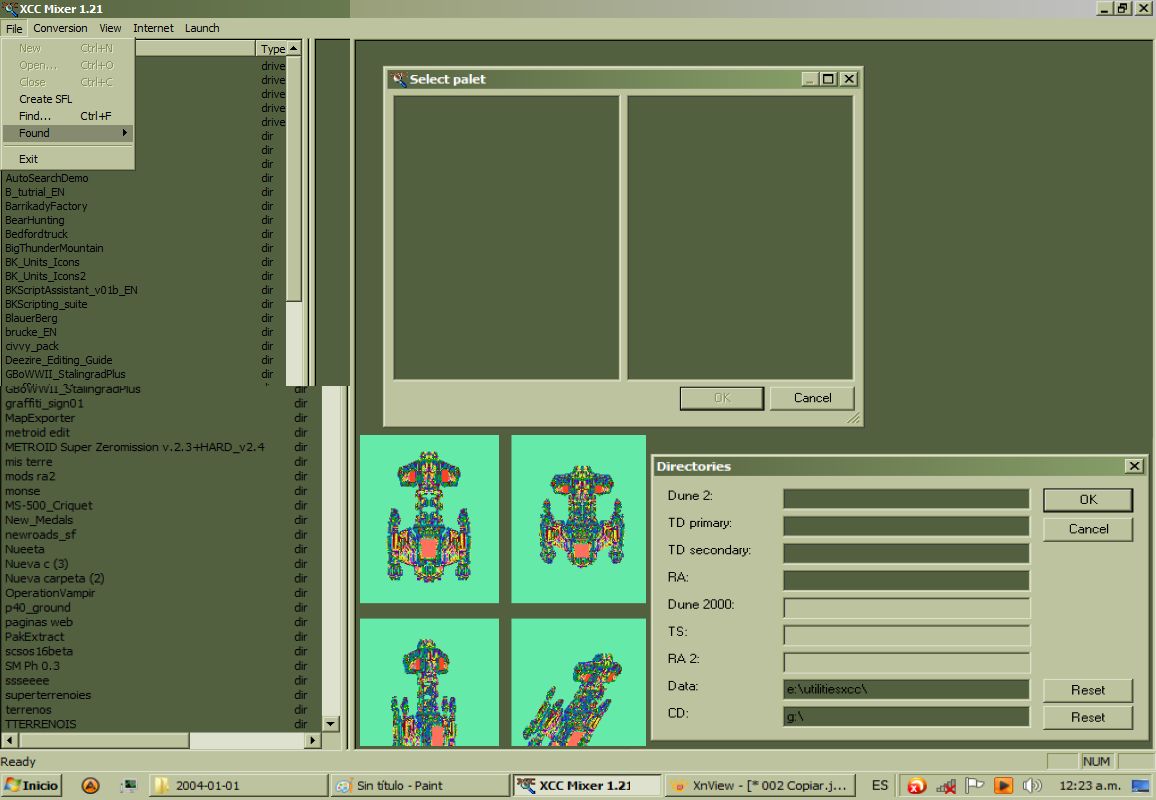Image resolution: width=1156 pixels, height=800 pixels.
Task: Click the file list scroll-up arrow
Action: tap(293, 48)
